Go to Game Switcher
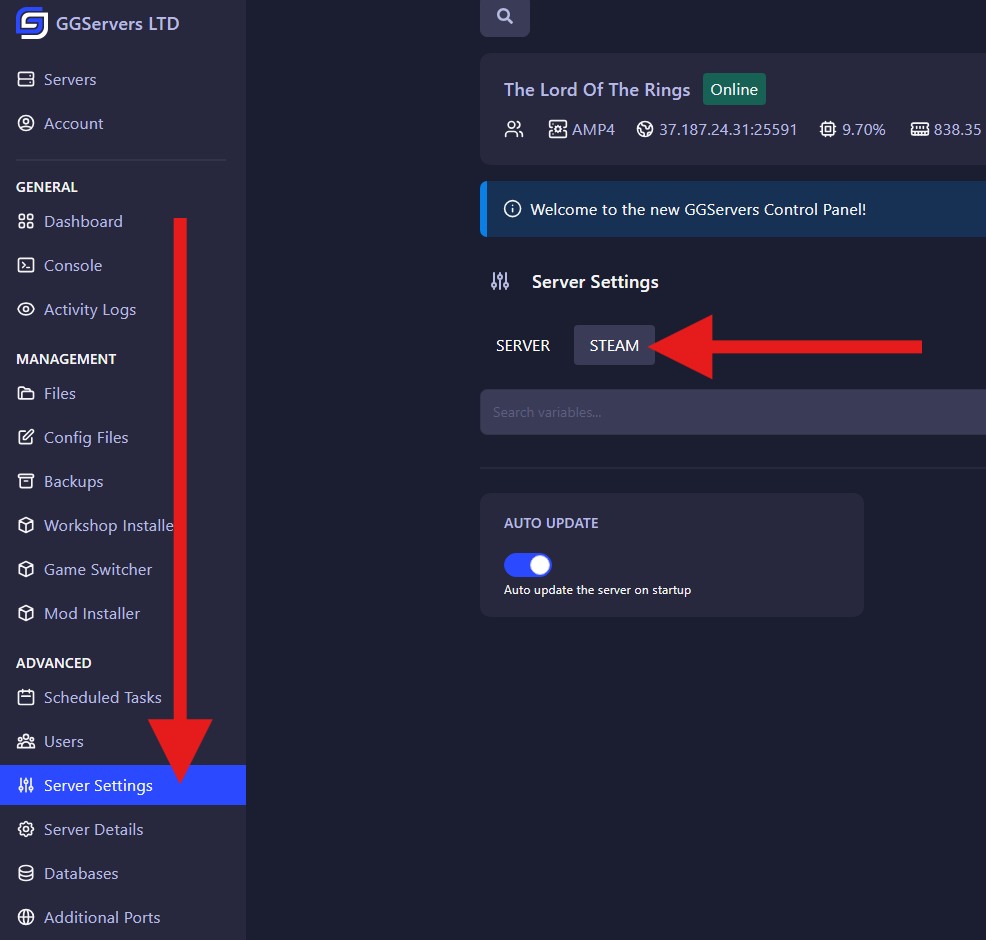The width and height of the screenshot is (986, 940). click(x=98, y=570)
